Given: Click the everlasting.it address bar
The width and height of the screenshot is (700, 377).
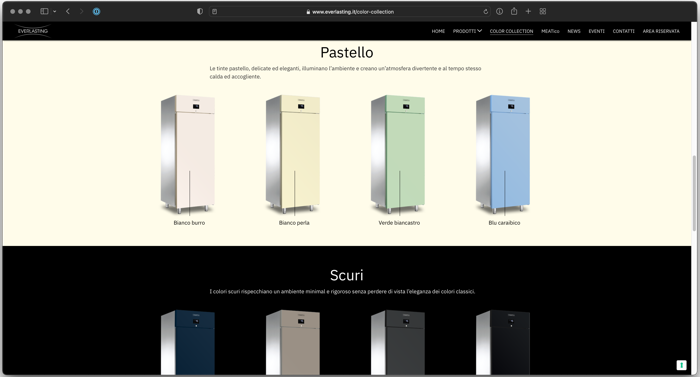Looking at the screenshot, I should point(350,12).
